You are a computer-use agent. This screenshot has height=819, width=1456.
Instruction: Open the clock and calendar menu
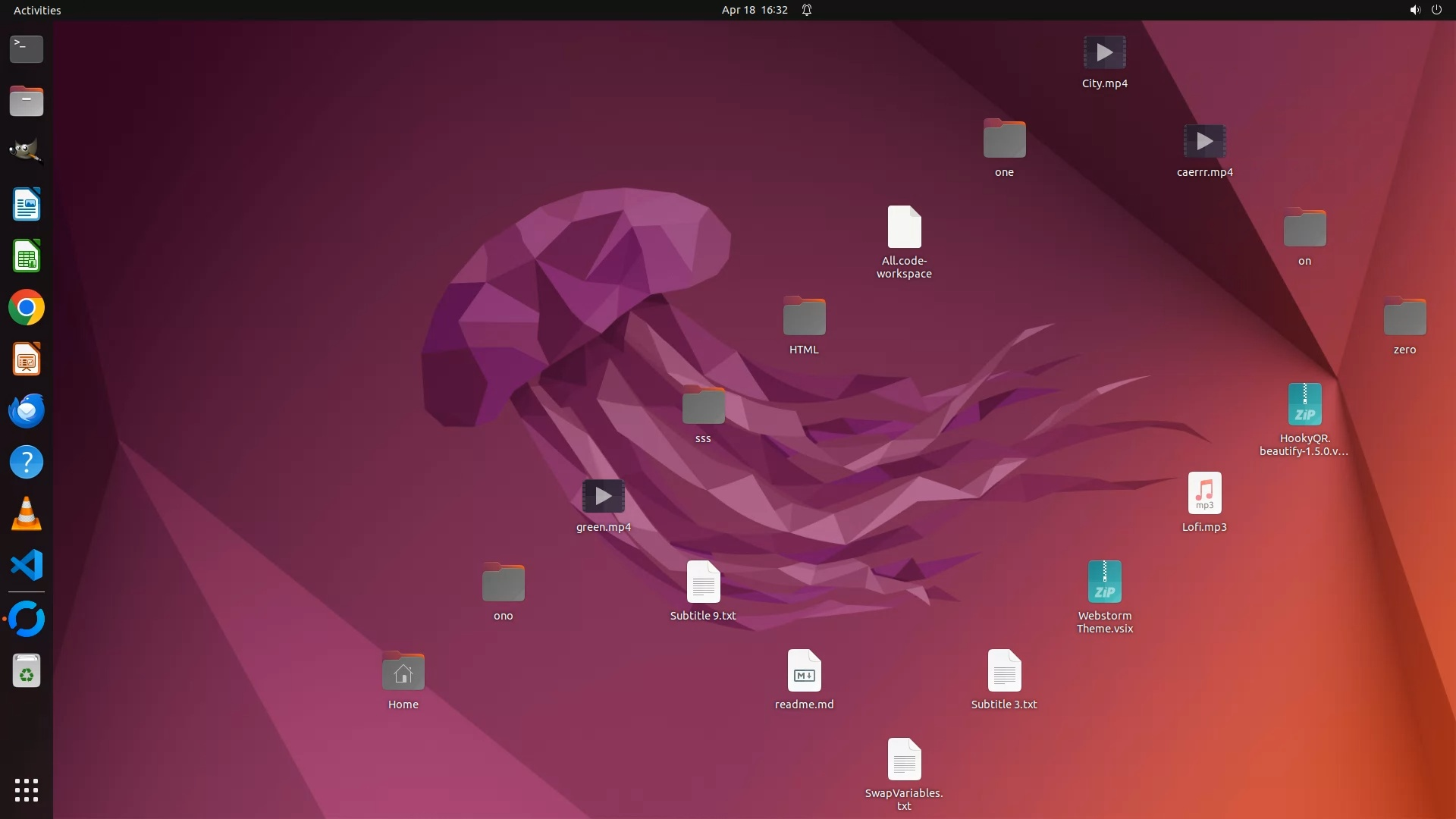[754, 10]
